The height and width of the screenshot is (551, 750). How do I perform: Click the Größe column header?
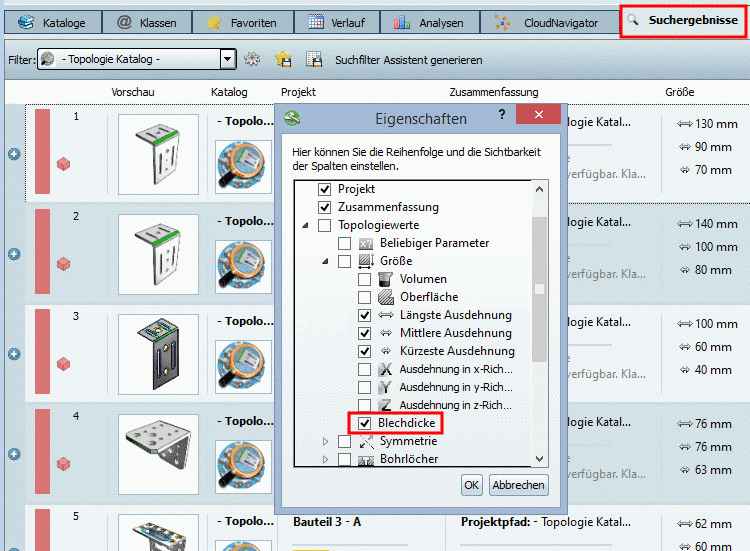coord(679,92)
